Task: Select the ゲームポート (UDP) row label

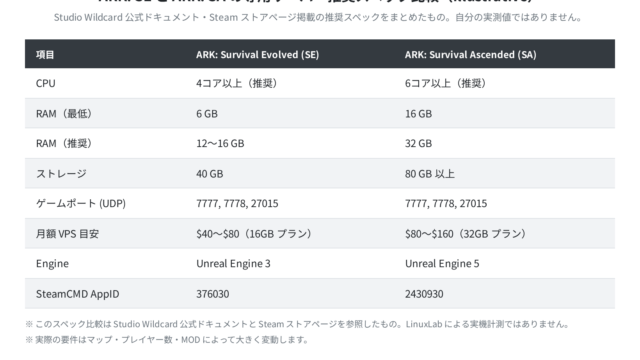Action: (81, 203)
